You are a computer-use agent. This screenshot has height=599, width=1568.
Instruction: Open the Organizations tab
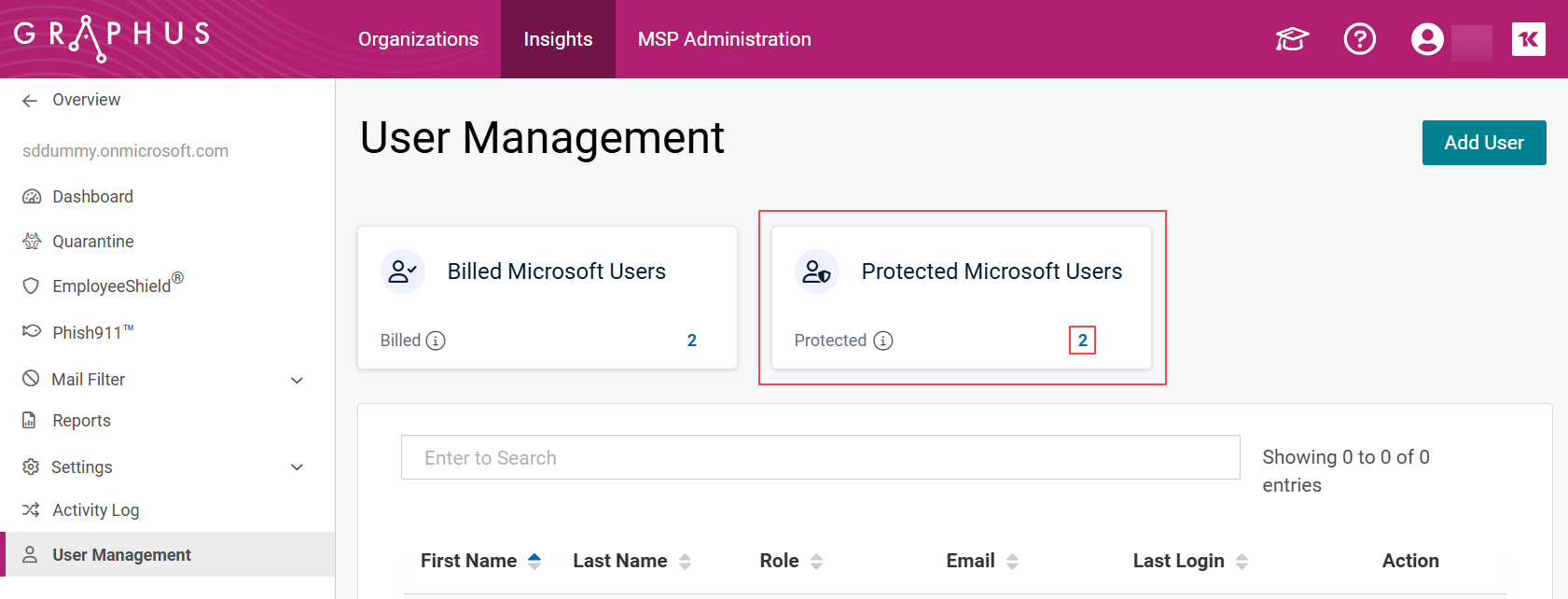pyautogui.click(x=418, y=39)
